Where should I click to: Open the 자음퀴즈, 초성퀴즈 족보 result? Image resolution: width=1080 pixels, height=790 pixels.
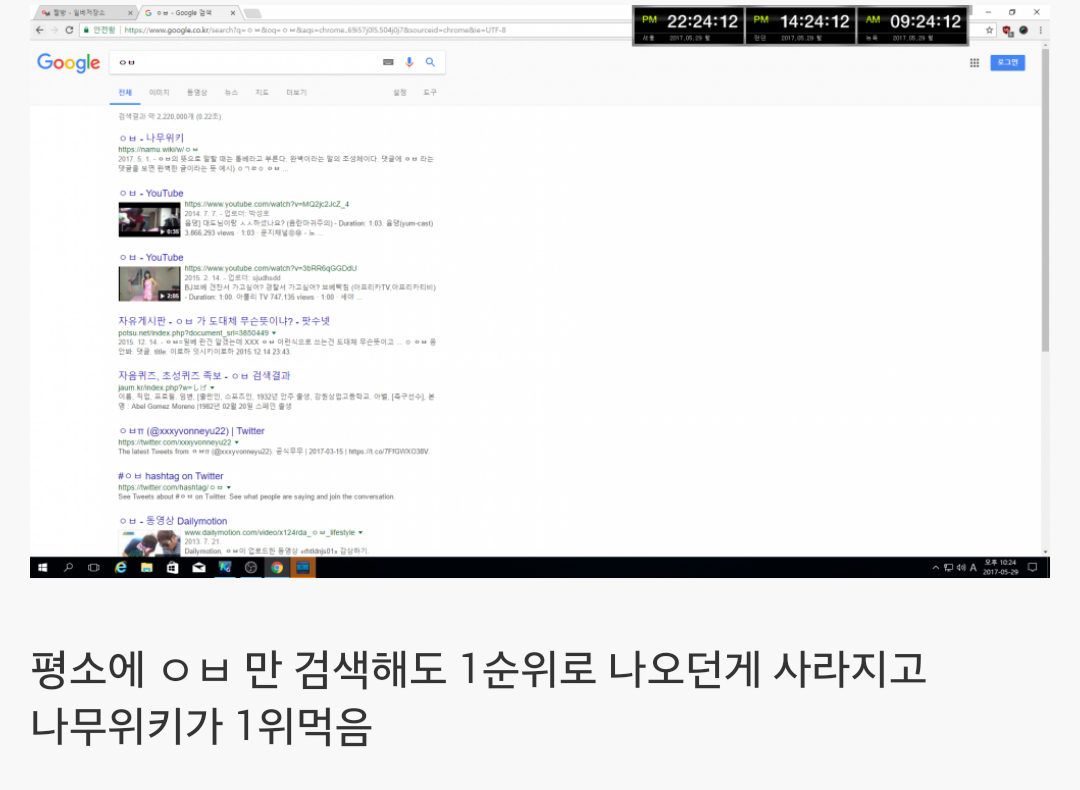204,375
